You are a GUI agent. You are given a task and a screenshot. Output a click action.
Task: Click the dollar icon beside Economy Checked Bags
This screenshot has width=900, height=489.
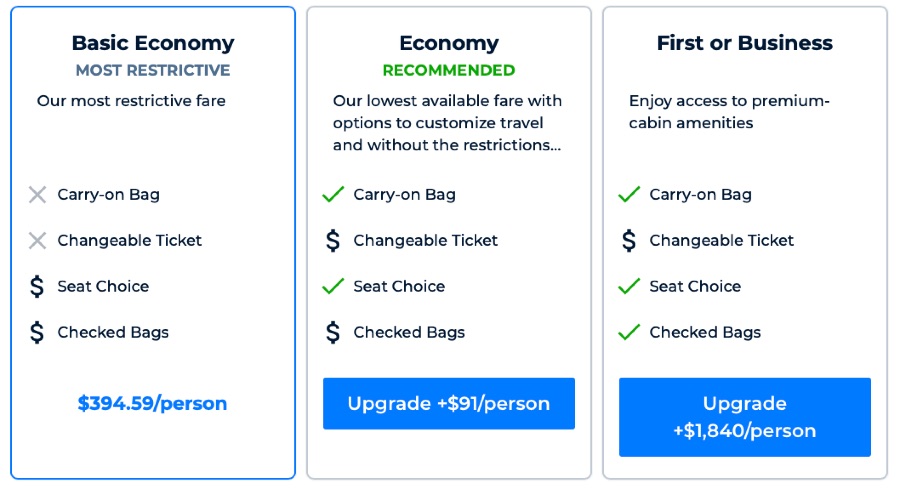(333, 333)
